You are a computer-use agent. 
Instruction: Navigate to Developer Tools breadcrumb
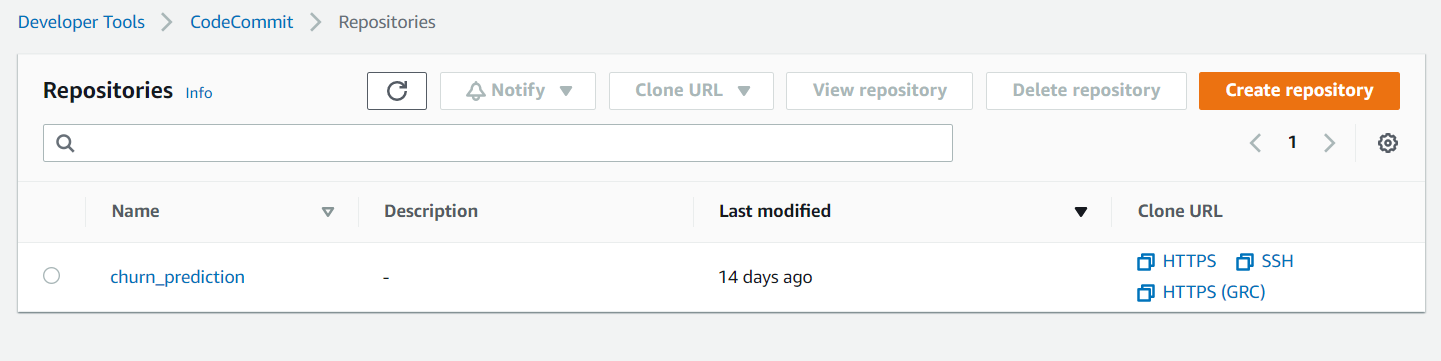point(81,22)
